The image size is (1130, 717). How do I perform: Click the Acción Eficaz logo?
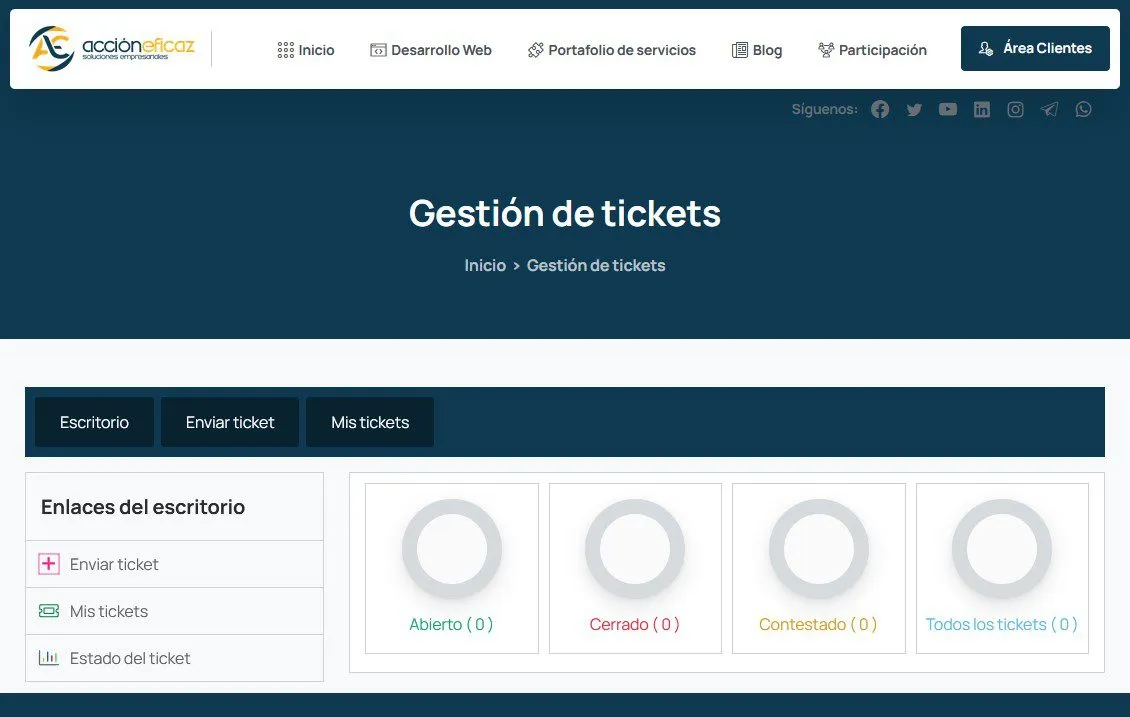(112, 48)
